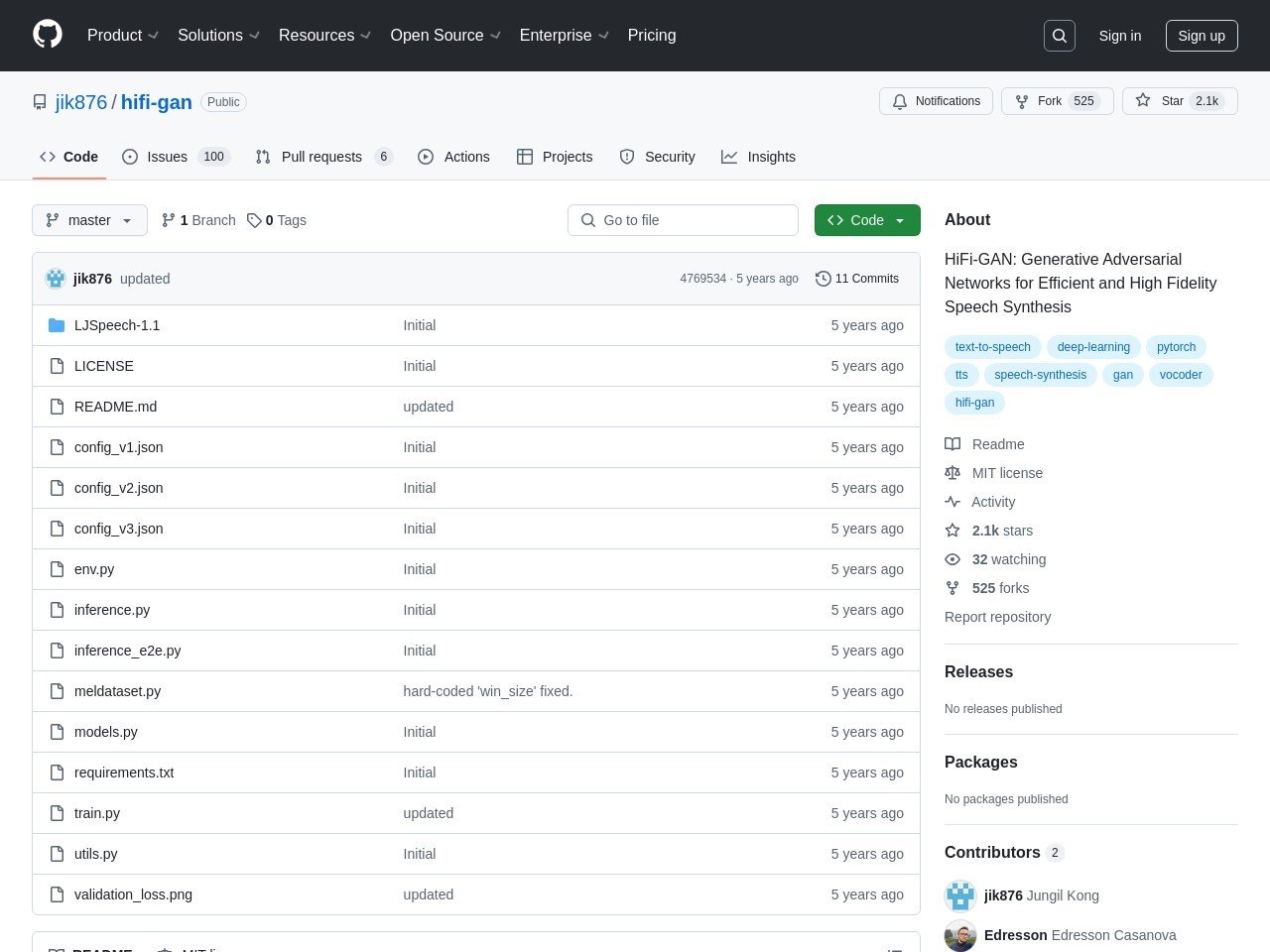Click the commits history clock icon
The height and width of the screenshot is (952, 1270).
pos(823,279)
